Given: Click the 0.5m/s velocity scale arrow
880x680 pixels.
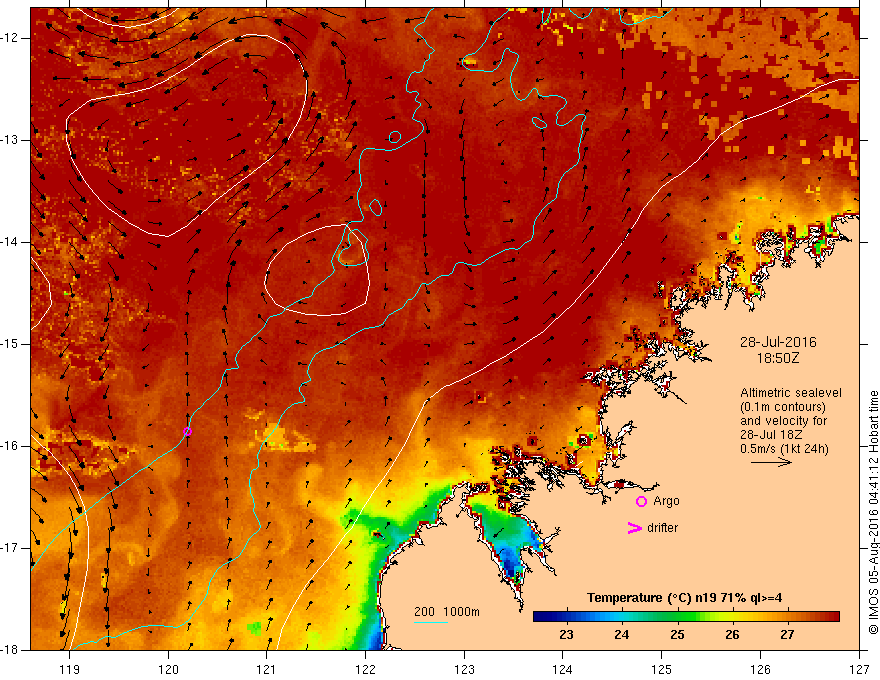Looking at the screenshot, I should 771,462.
